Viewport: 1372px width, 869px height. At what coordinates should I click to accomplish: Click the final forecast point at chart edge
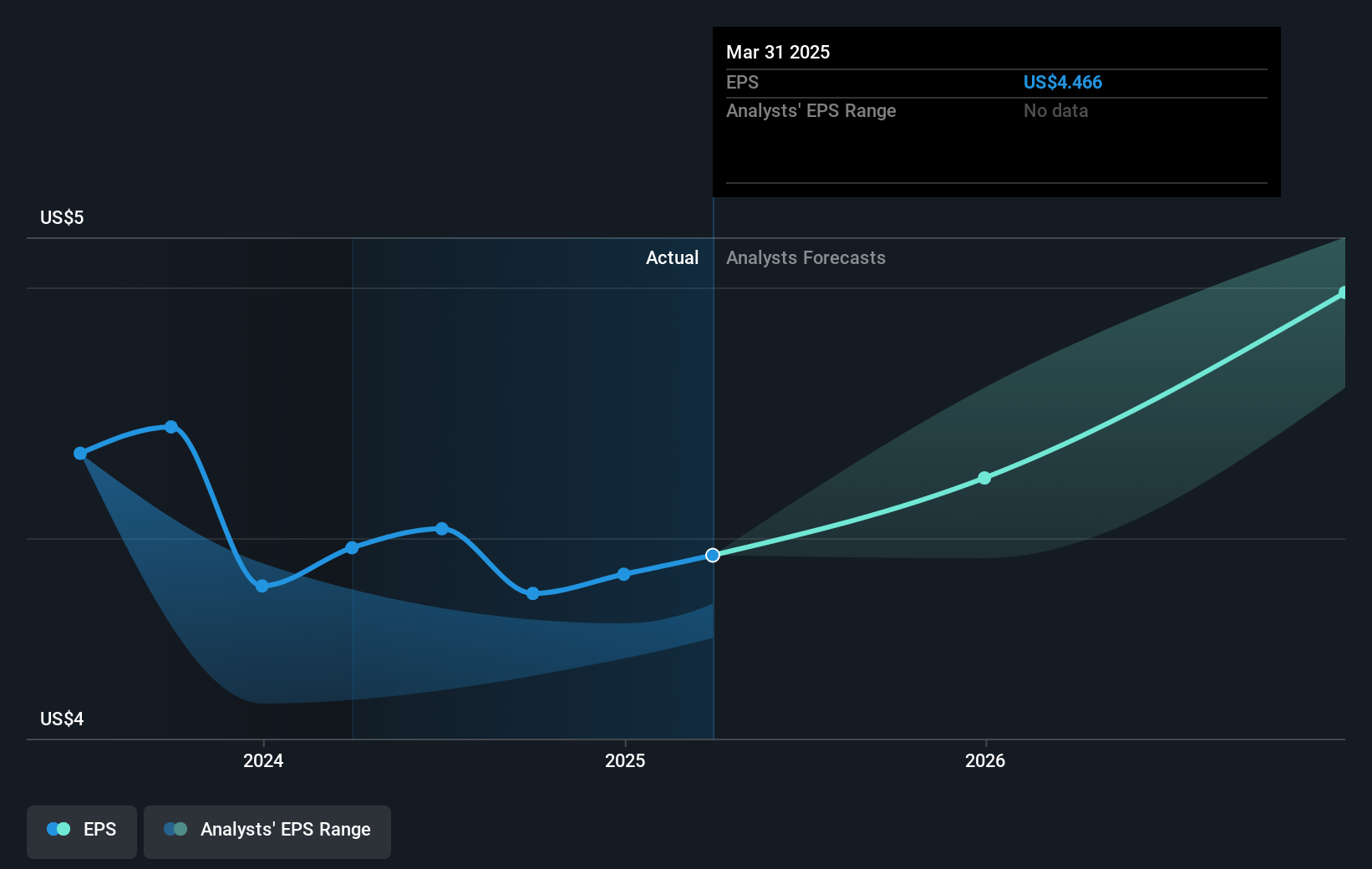tap(1344, 292)
